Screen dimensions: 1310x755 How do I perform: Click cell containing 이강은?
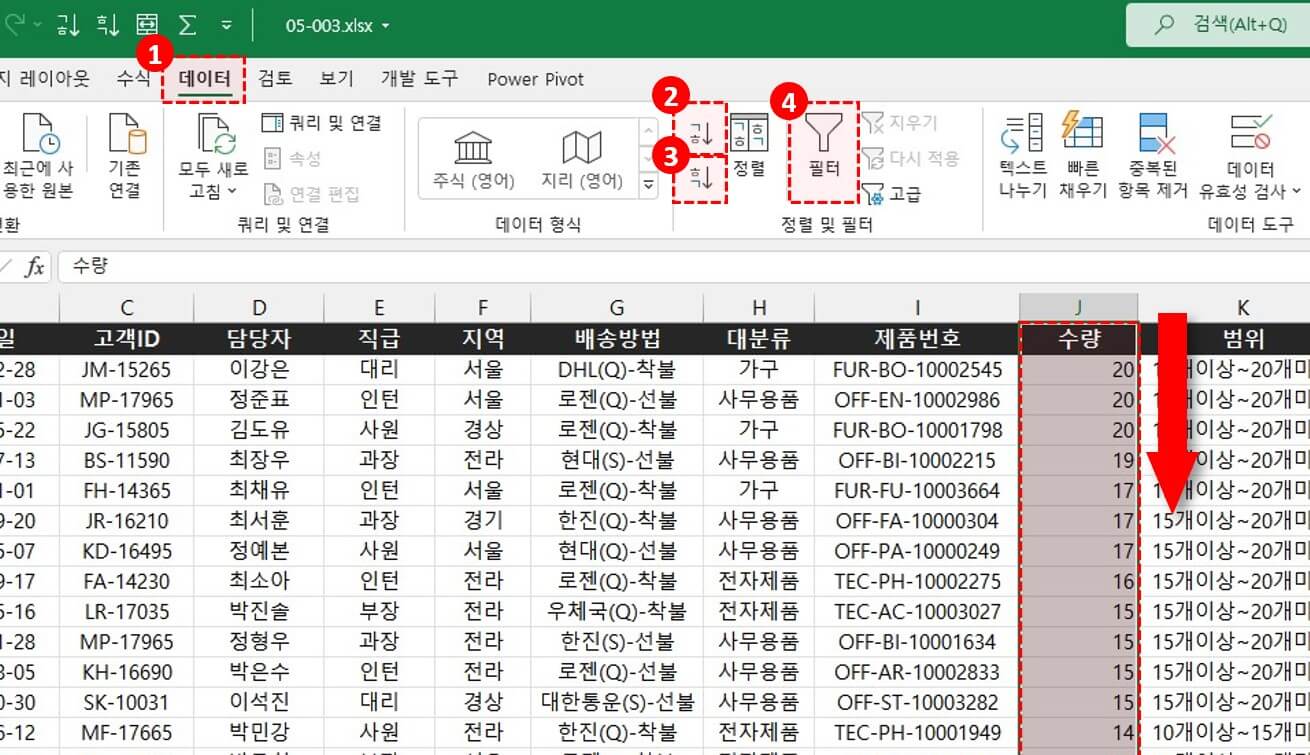pyautogui.click(x=259, y=370)
